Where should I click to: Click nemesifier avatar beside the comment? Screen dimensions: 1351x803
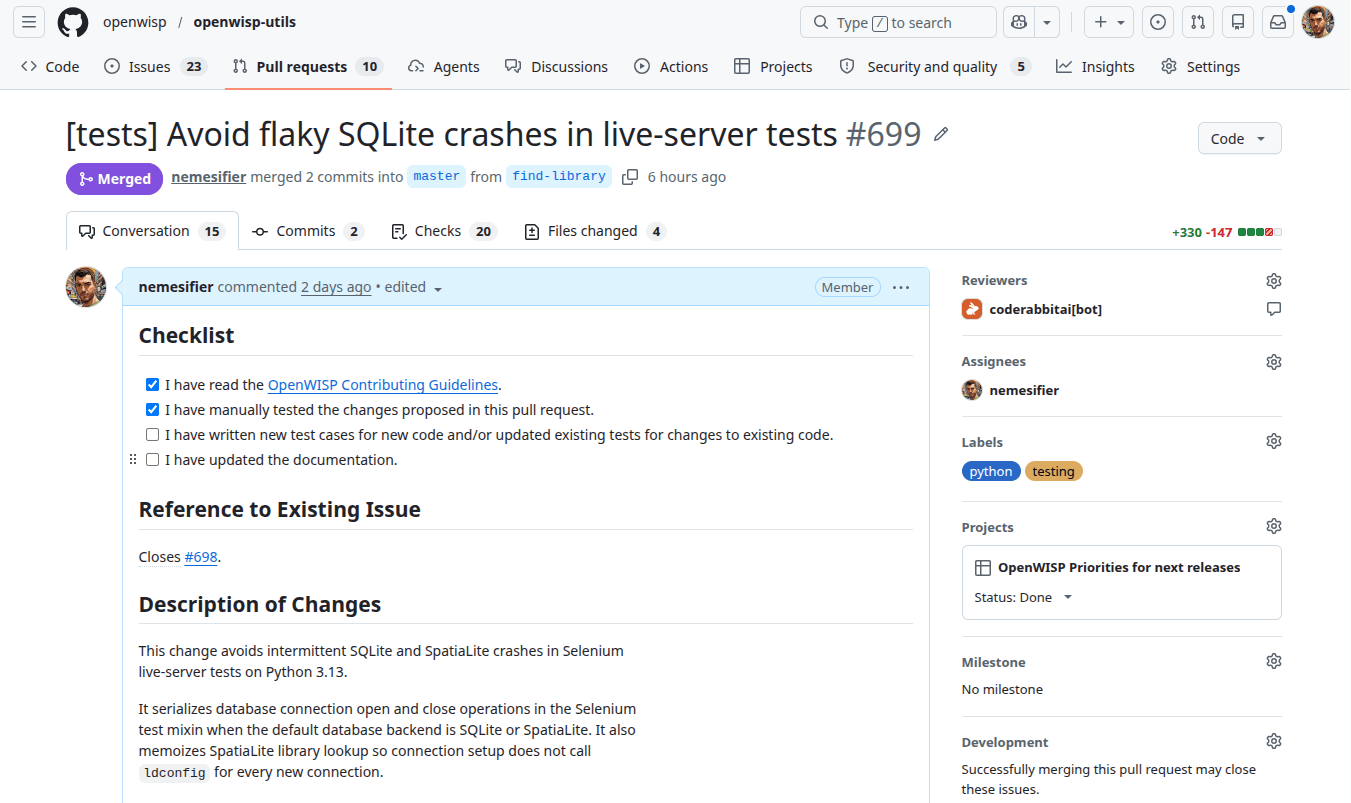[86, 287]
